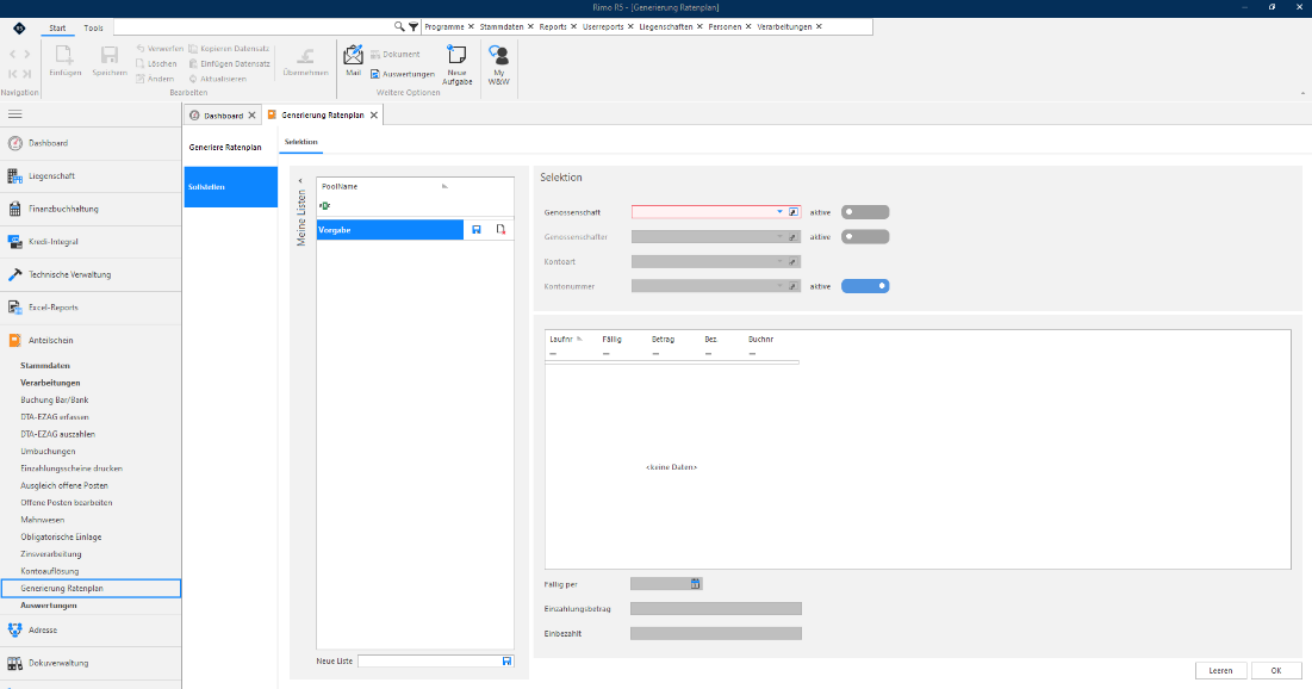Expand the Liegenschaft section in the sidebar
The height and width of the screenshot is (689, 1312).
91,176
